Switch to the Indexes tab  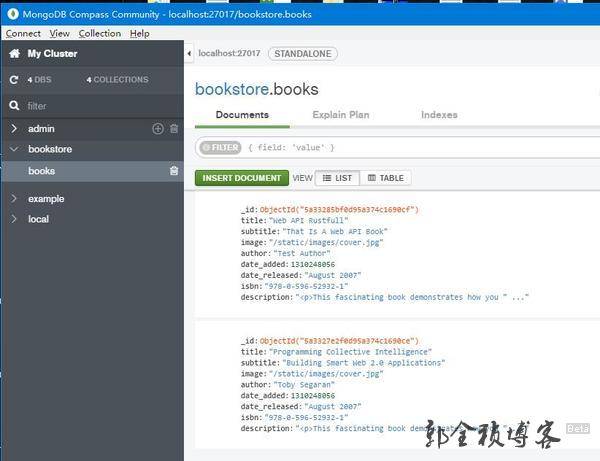click(x=439, y=115)
